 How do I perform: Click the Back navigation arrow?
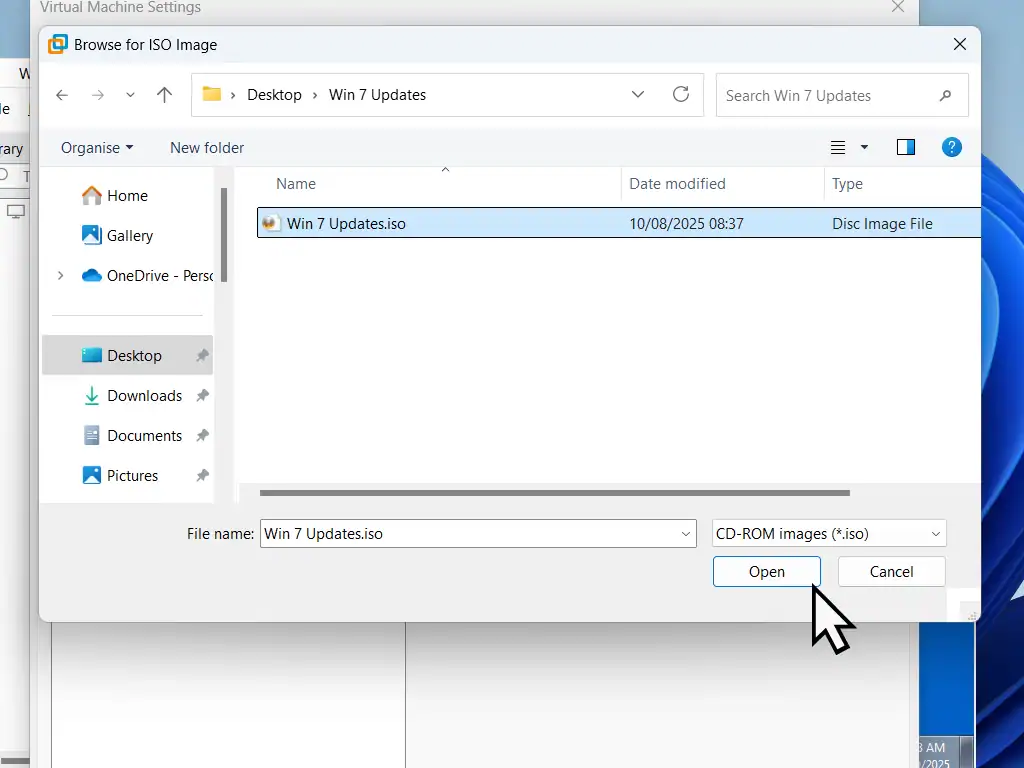click(62, 95)
